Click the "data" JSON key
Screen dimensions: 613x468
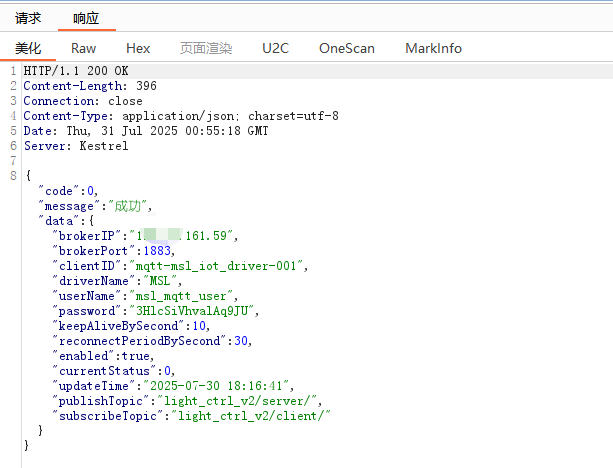(x=58, y=221)
